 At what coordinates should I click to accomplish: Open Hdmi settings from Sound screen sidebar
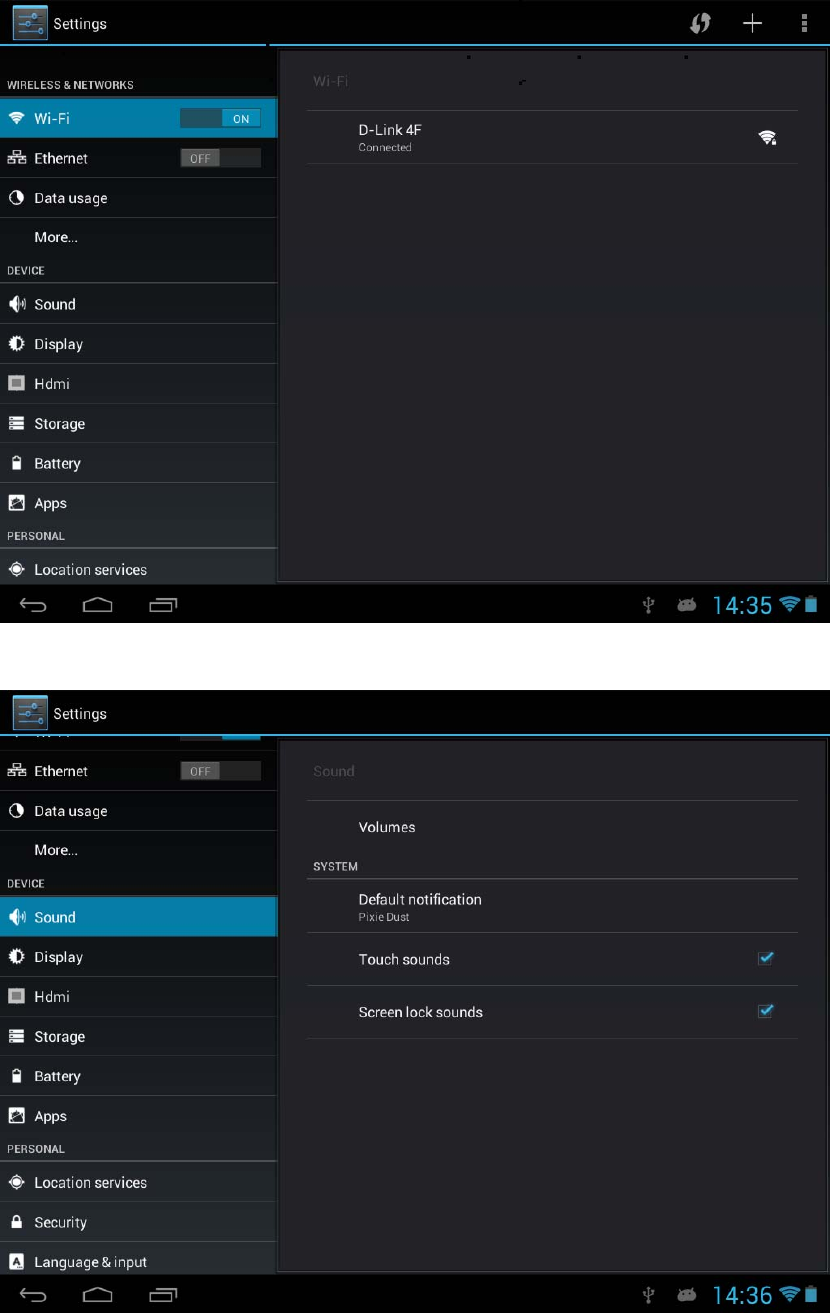(138, 997)
